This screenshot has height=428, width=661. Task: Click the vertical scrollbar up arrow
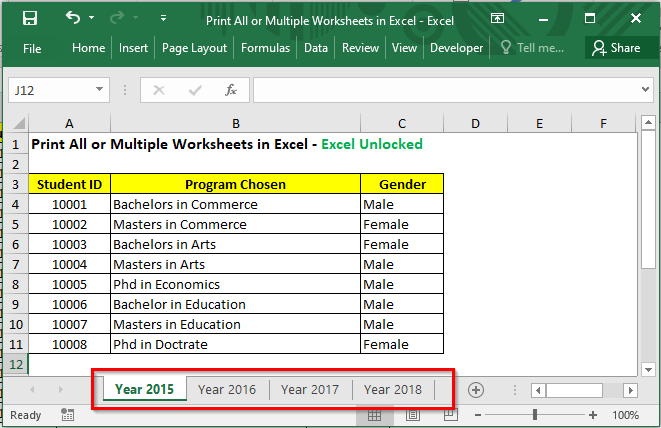648,123
